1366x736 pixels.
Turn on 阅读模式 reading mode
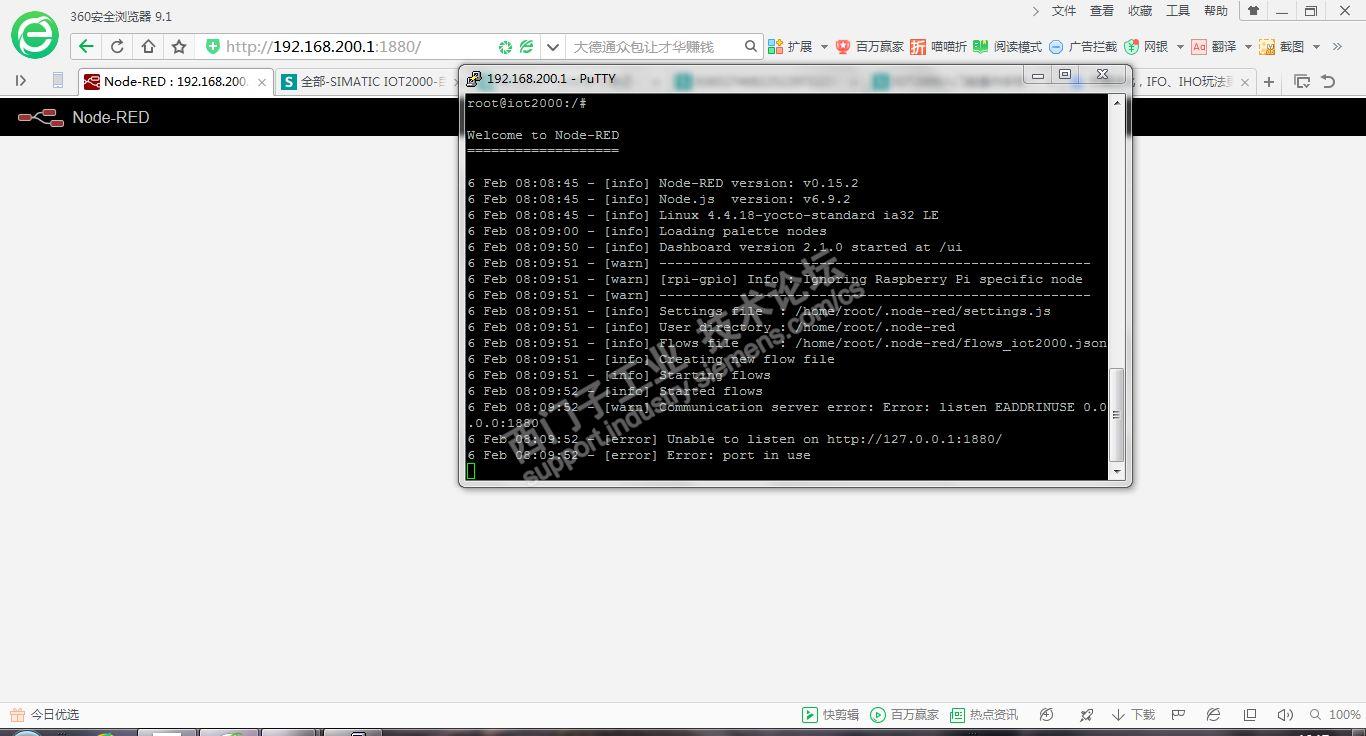pos(1007,46)
